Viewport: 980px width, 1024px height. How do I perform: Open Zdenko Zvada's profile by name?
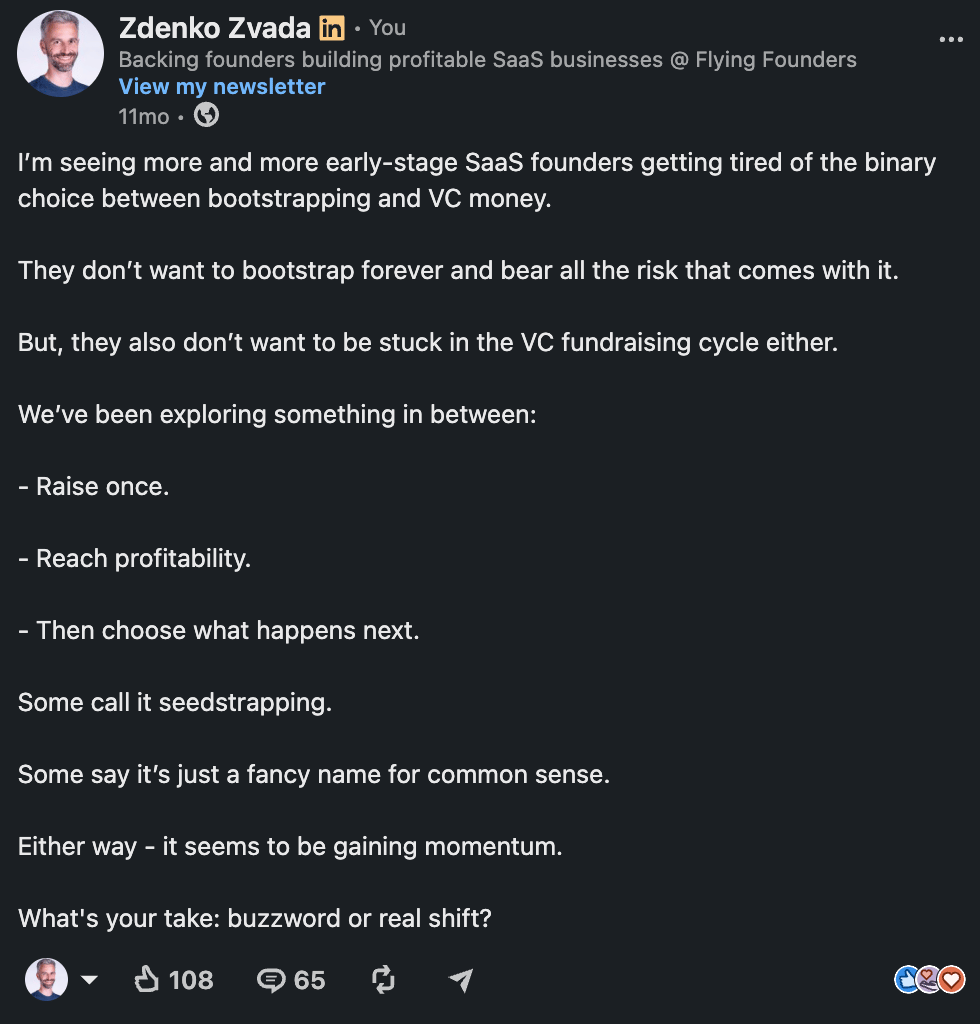[215, 28]
